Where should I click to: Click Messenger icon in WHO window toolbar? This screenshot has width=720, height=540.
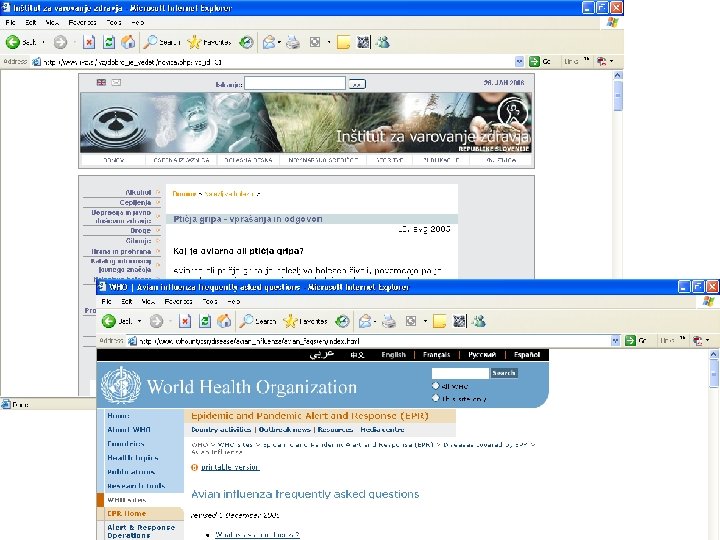(478, 321)
